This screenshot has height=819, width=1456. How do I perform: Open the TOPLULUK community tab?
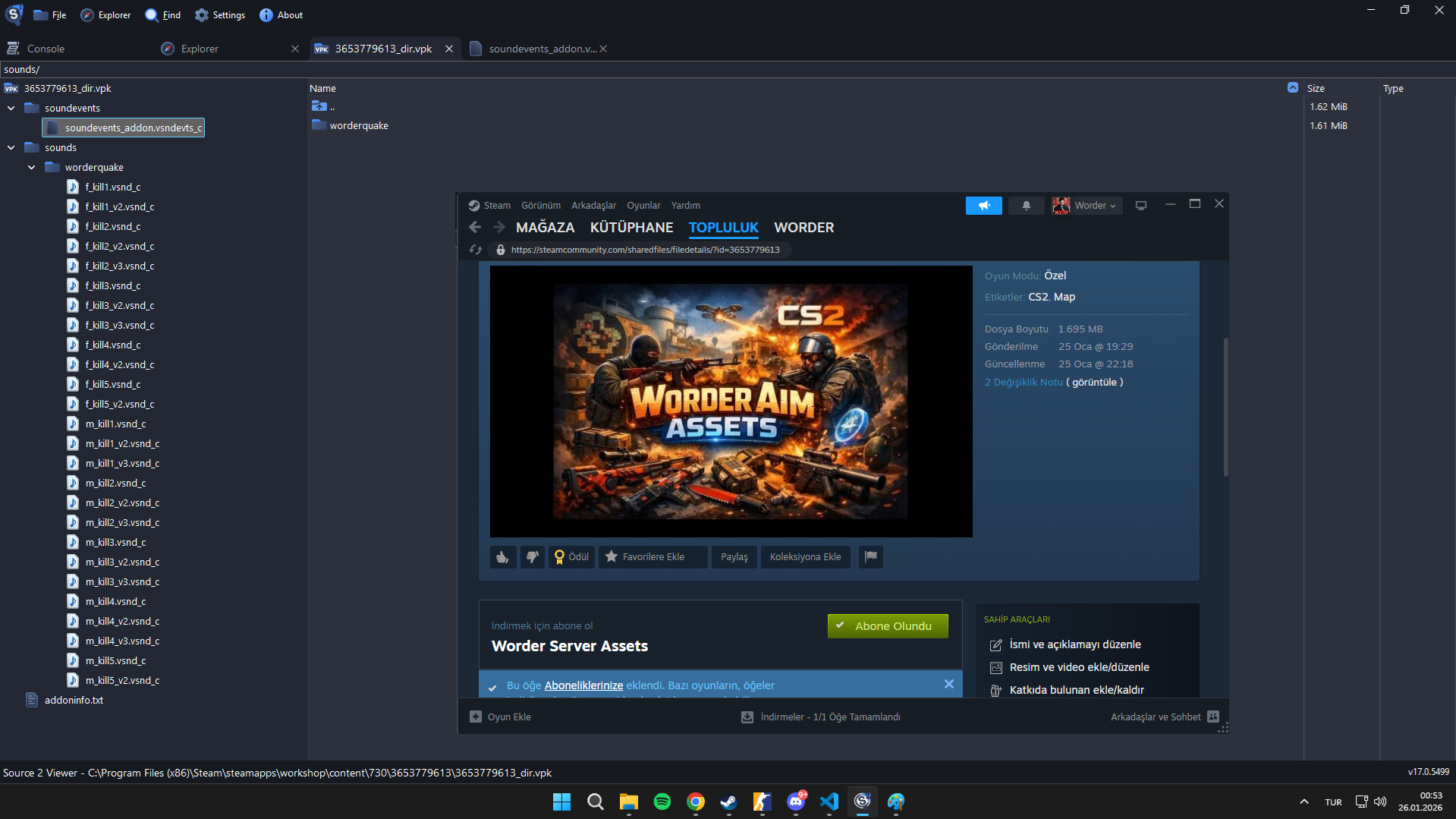723,228
